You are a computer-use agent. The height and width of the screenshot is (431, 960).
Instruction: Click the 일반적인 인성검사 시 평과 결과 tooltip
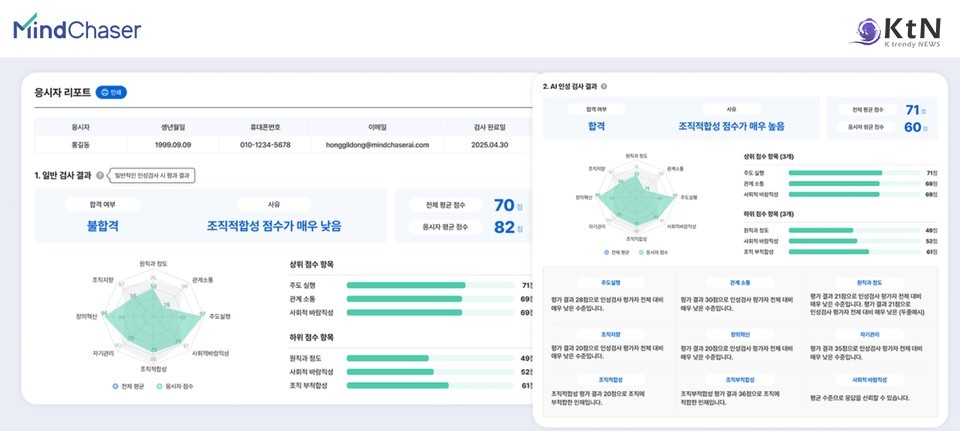(x=151, y=176)
